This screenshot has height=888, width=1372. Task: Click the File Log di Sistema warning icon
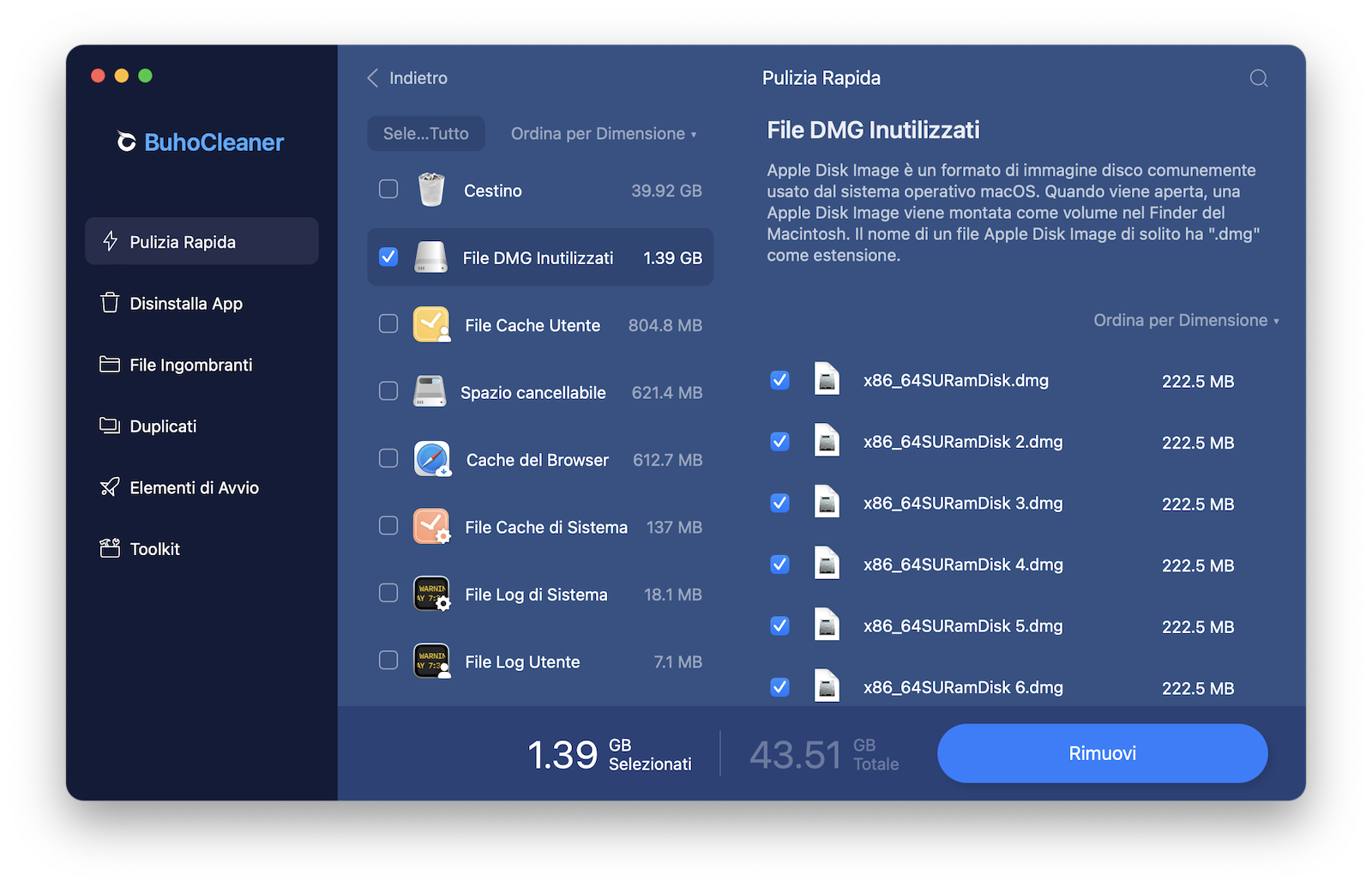431,593
